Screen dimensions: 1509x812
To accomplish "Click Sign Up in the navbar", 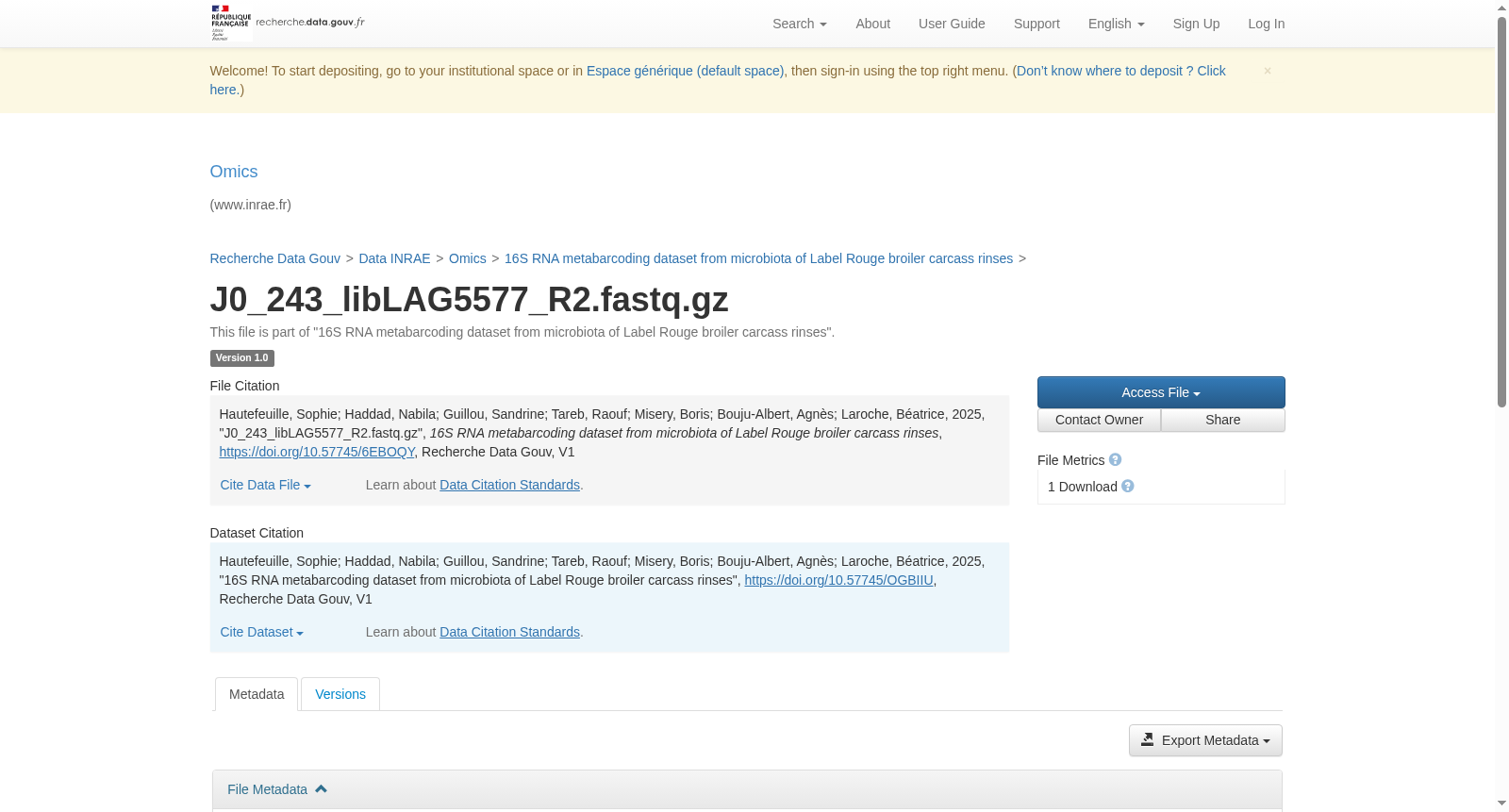I will click(x=1196, y=24).
